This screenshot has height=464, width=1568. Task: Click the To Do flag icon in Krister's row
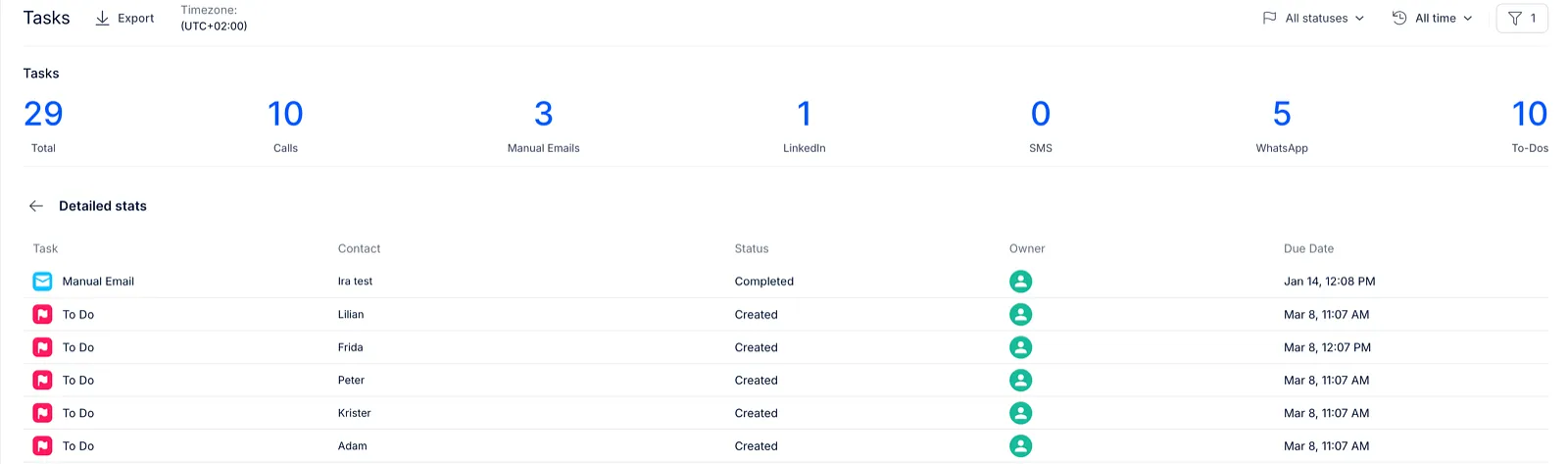tap(42, 413)
